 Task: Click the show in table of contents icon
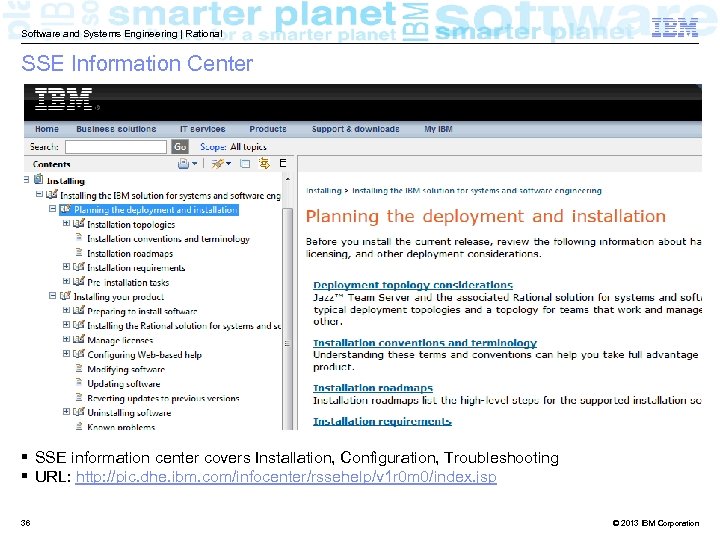click(264, 163)
